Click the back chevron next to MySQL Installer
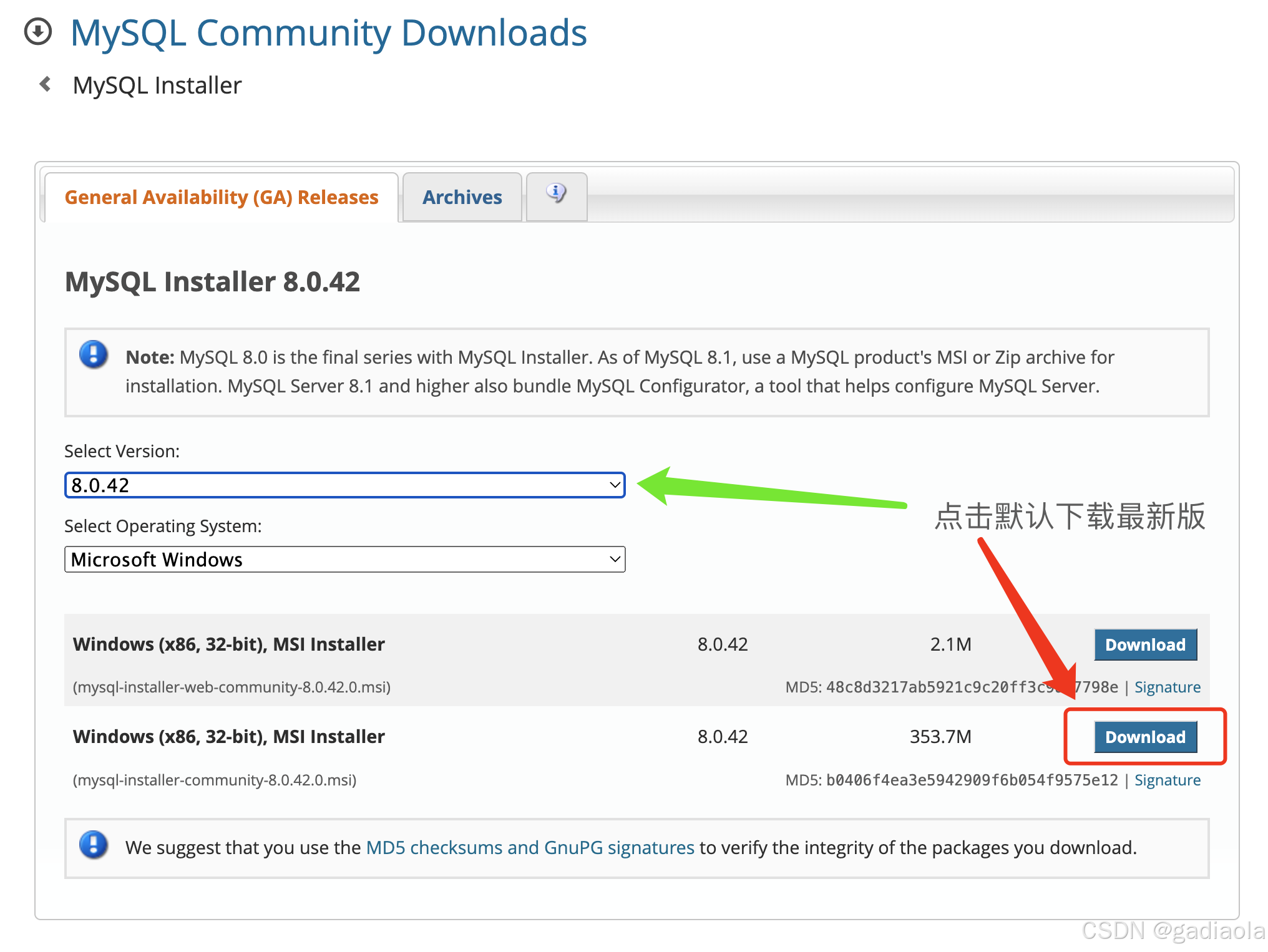Viewport: 1268px width, 952px height. pyautogui.click(x=45, y=84)
